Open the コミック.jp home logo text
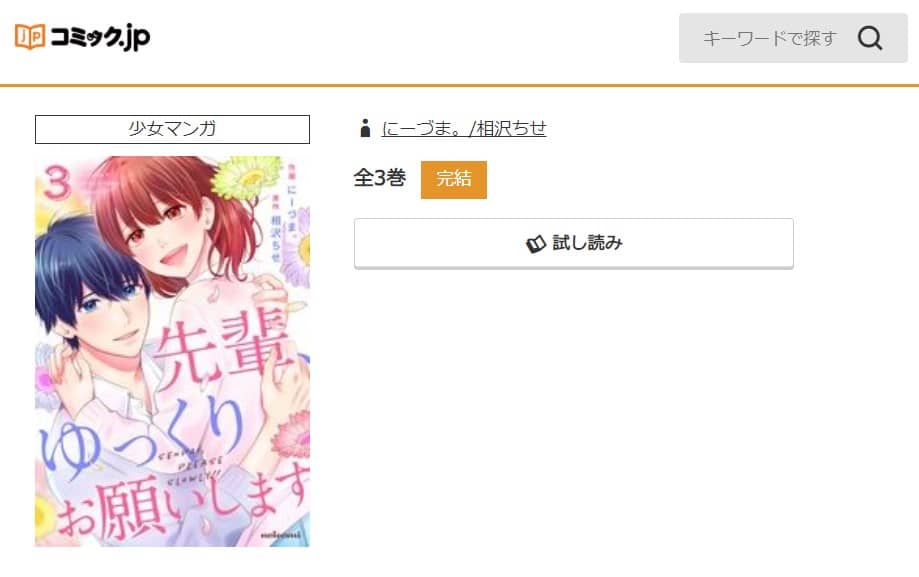This screenshot has height=577, width=919. (100, 37)
